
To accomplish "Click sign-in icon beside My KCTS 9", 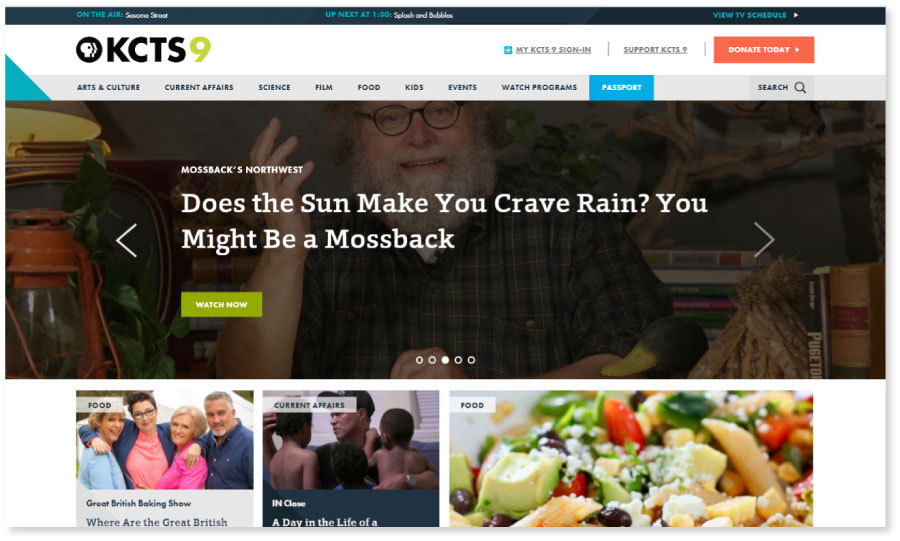I will (507, 50).
